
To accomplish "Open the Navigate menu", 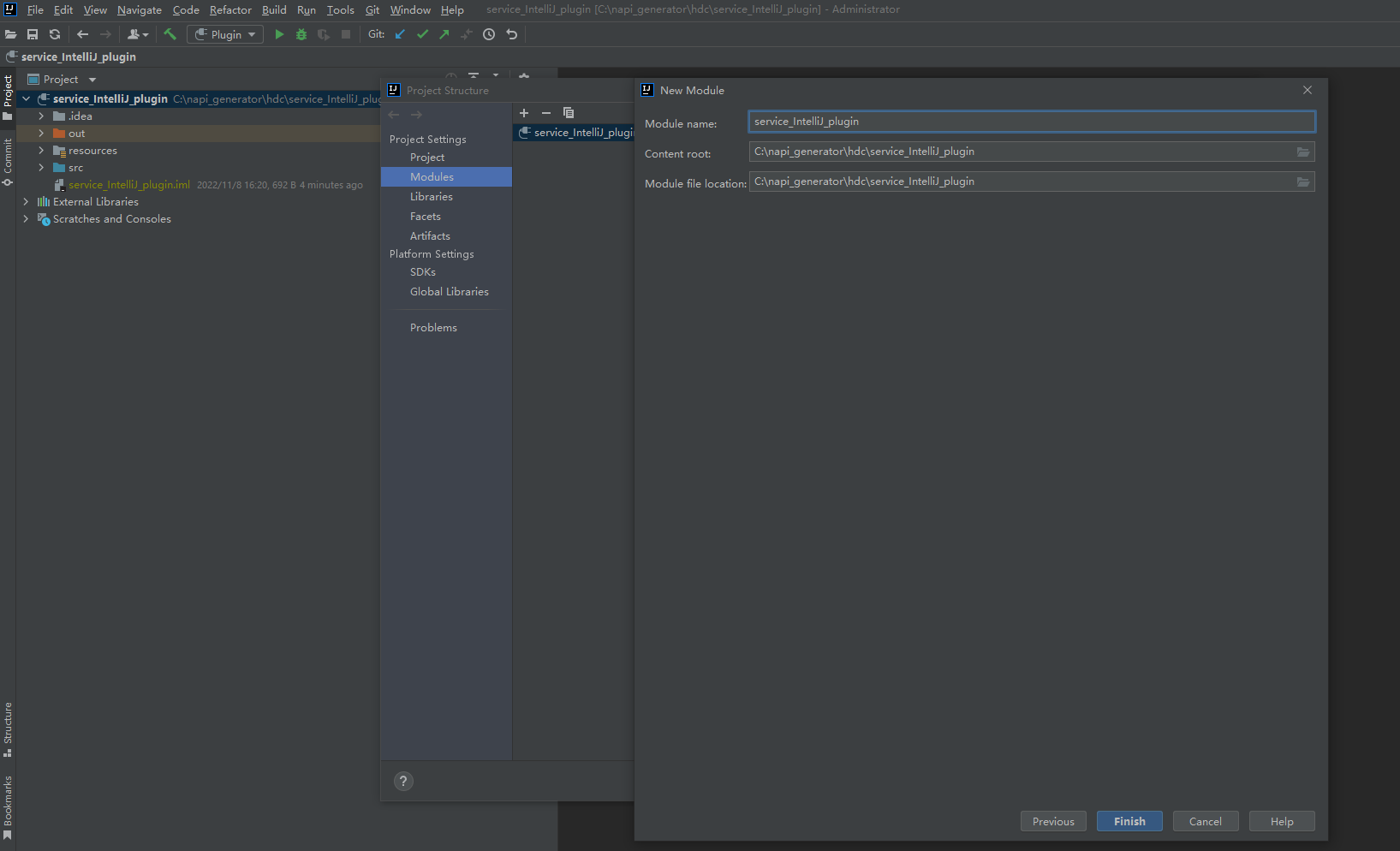I will coord(140,9).
